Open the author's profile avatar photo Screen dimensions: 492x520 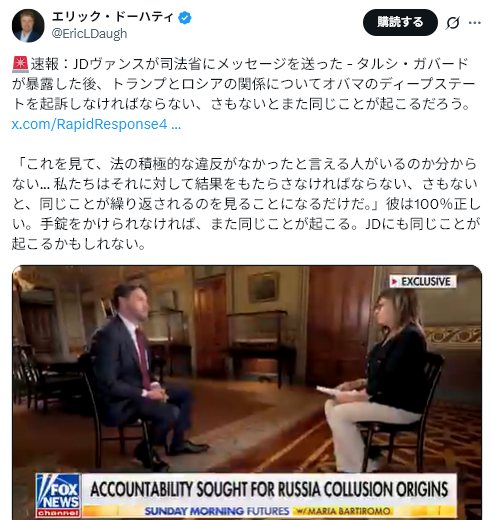tap(28, 26)
